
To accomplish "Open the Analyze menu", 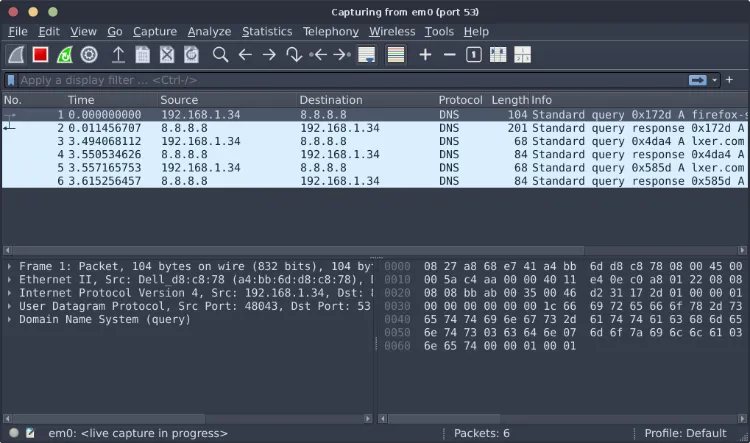I will (209, 32).
